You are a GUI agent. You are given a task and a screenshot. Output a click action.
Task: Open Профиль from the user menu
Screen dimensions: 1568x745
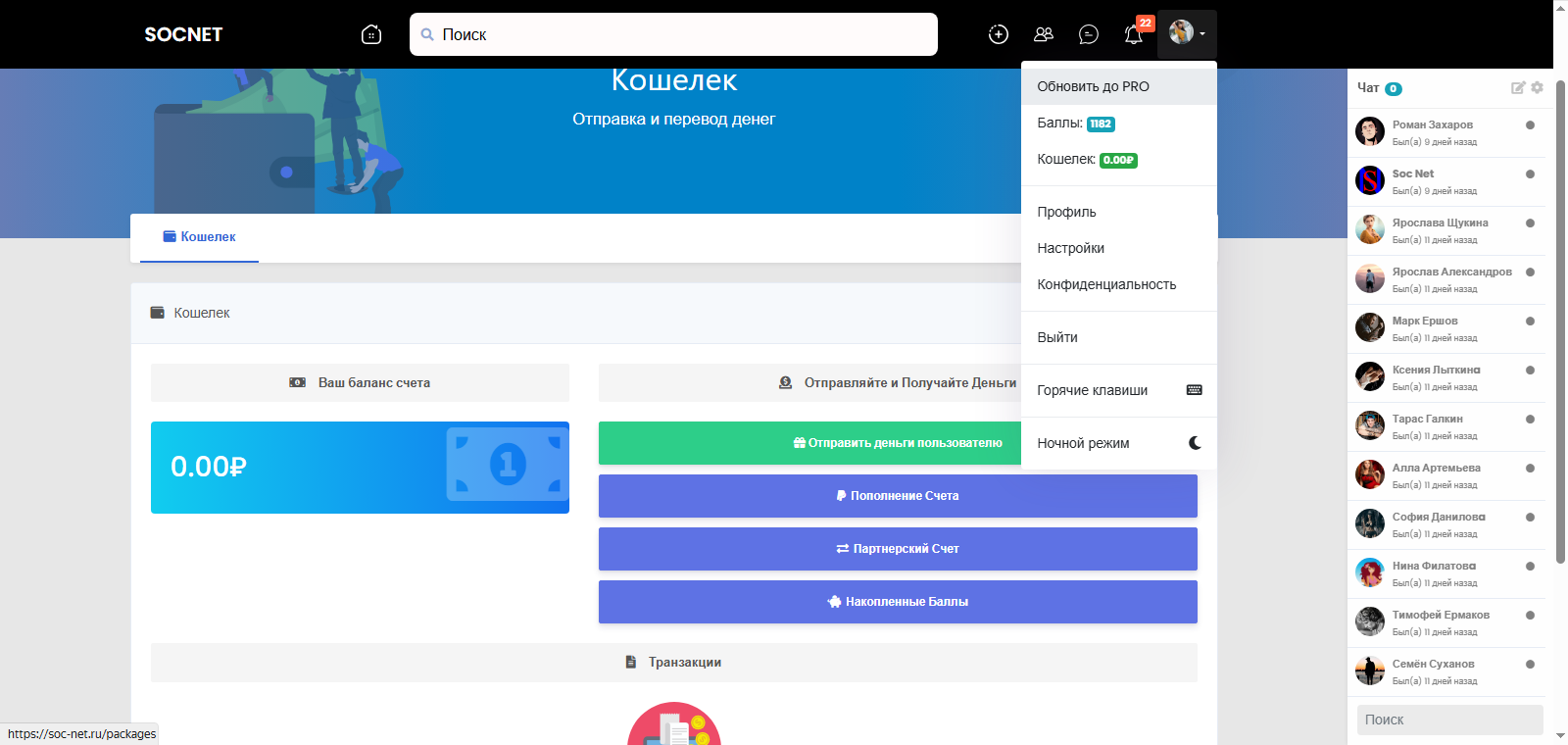(1119, 212)
